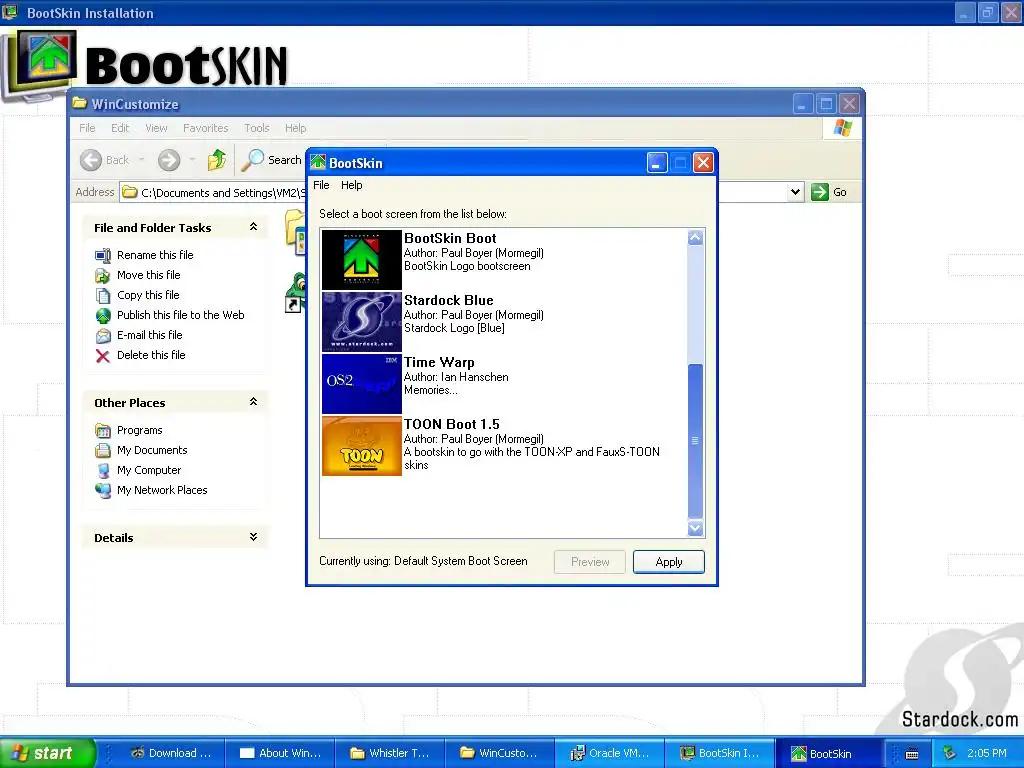Viewport: 1024px width, 768px height.
Task: Click the Copy this file icon
Action: click(x=103, y=296)
